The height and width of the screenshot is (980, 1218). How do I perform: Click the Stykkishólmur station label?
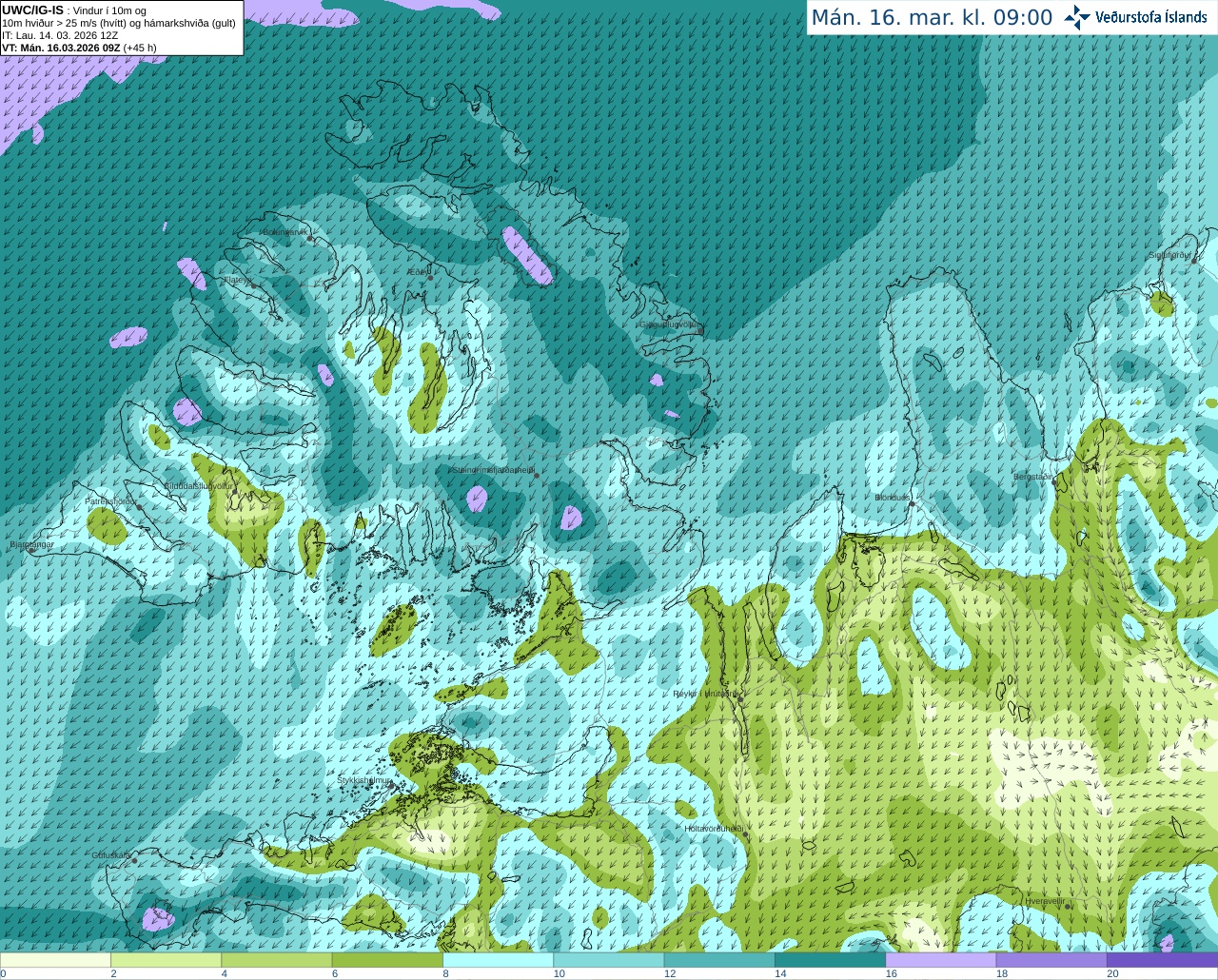(x=364, y=779)
